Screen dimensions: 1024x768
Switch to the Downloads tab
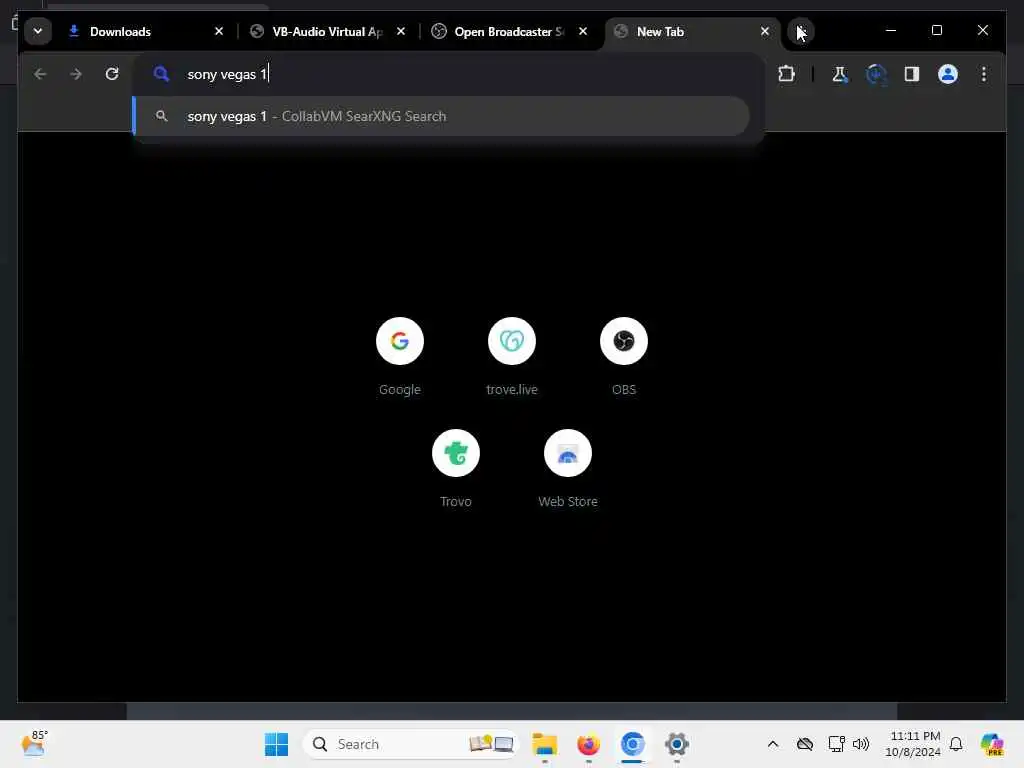click(x=145, y=31)
